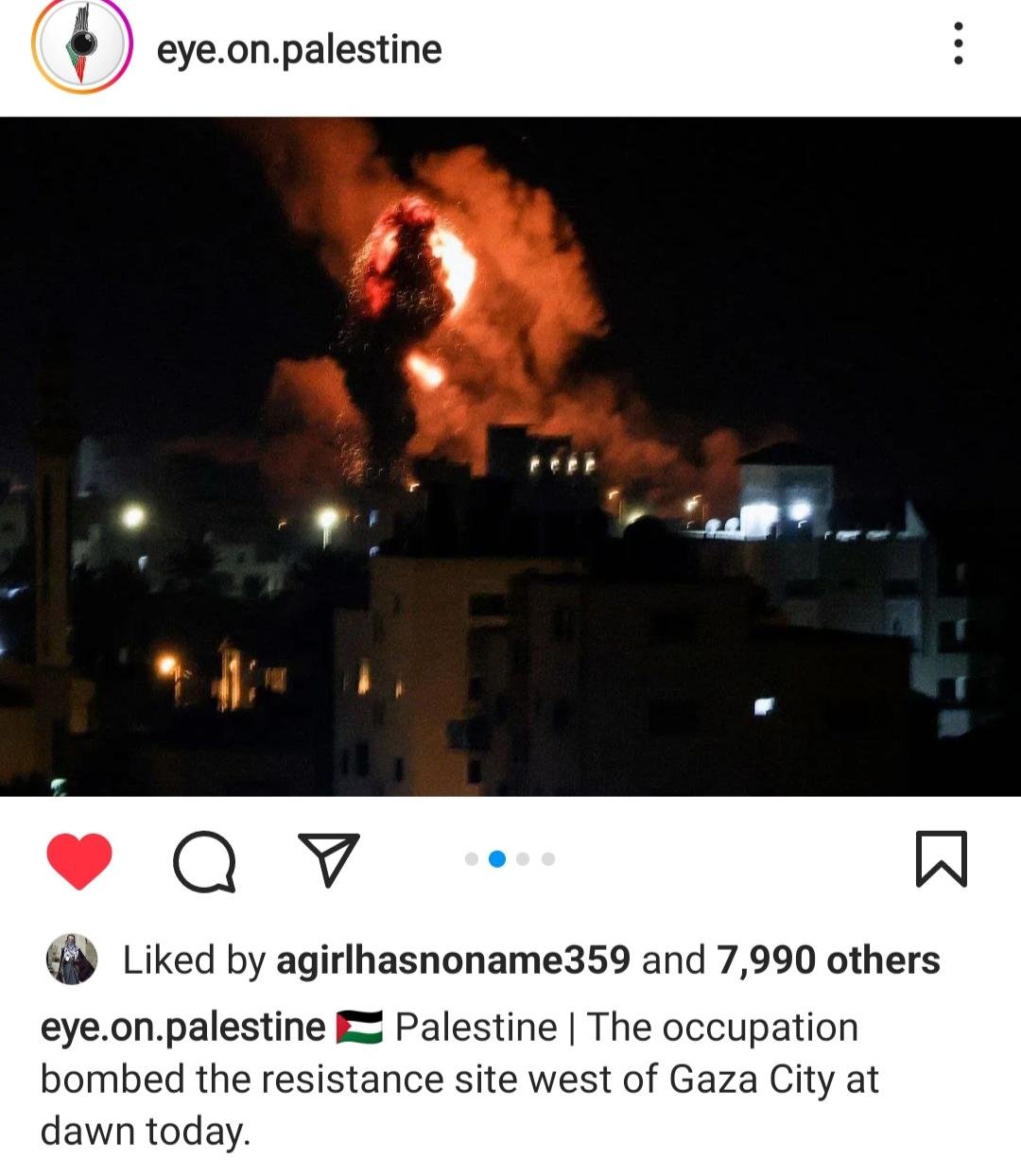Go to fourth carousel dot

pyautogui.click(x=548, y=859)
